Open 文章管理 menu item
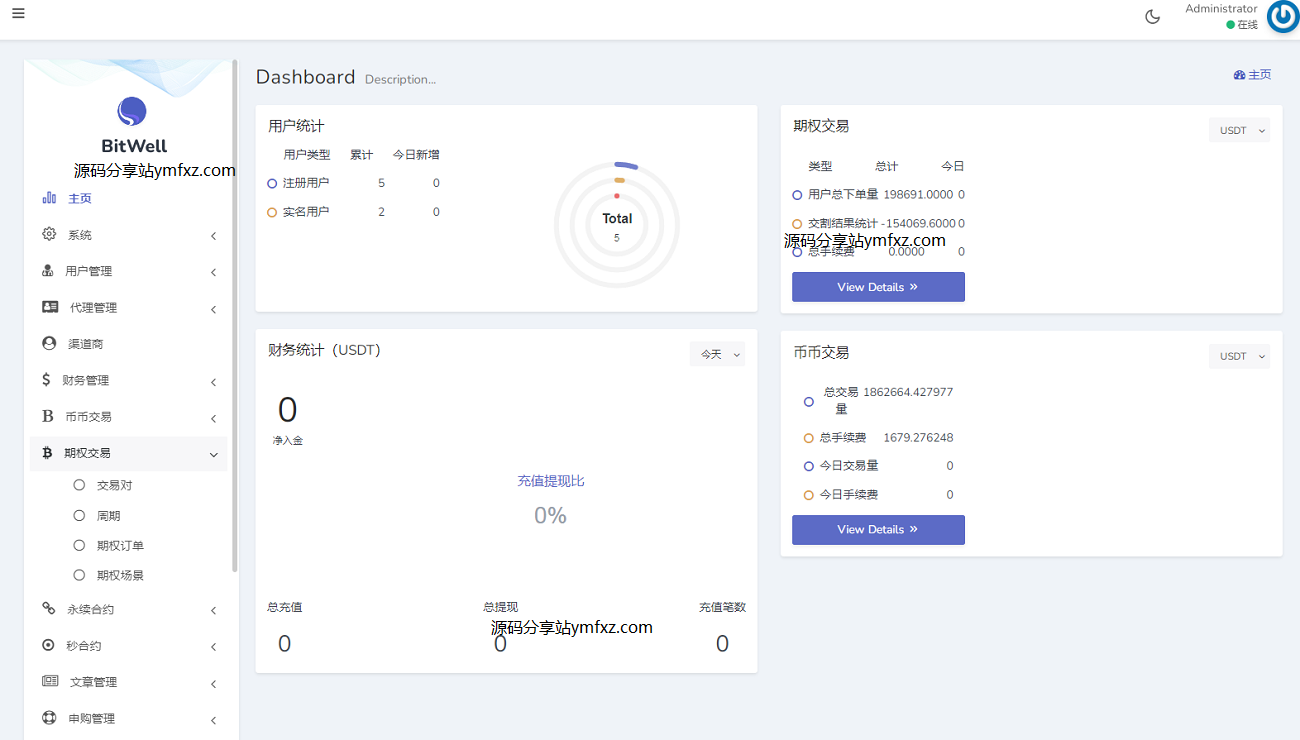 click(93, 682)
